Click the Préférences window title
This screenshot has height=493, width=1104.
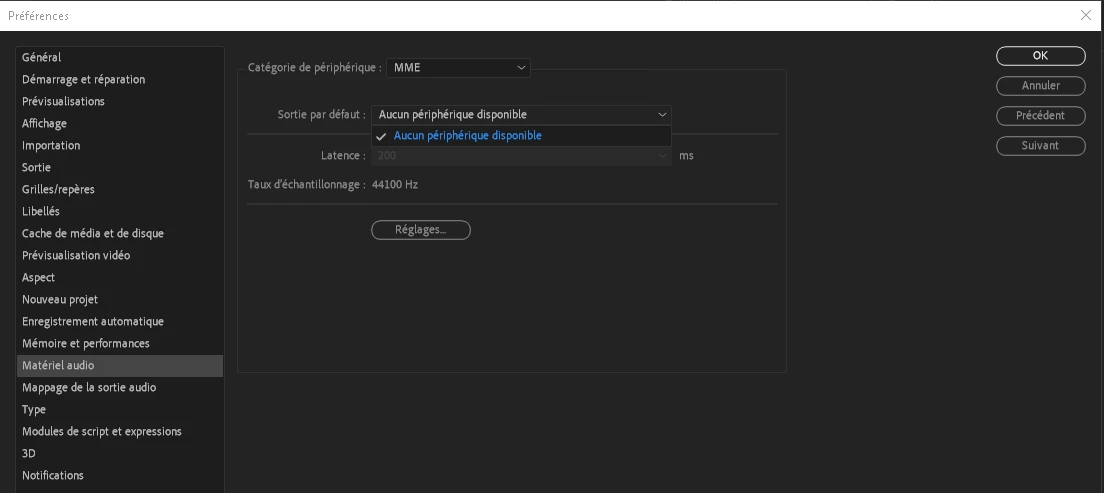(x=39, y=15)
